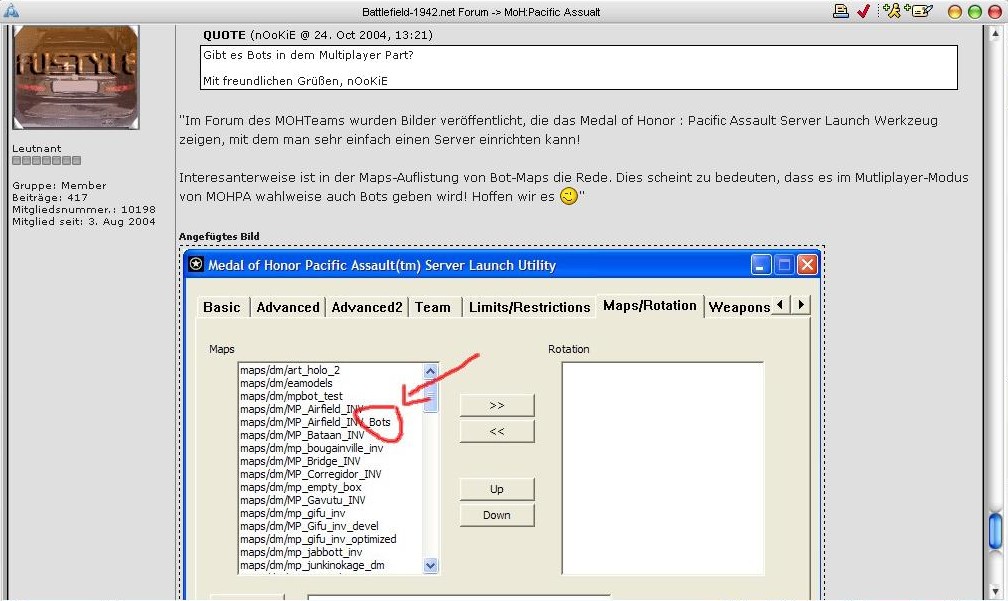1008x601 pixels.
Task: Click the browser logo icon top-left
Action: coord(11,11)
